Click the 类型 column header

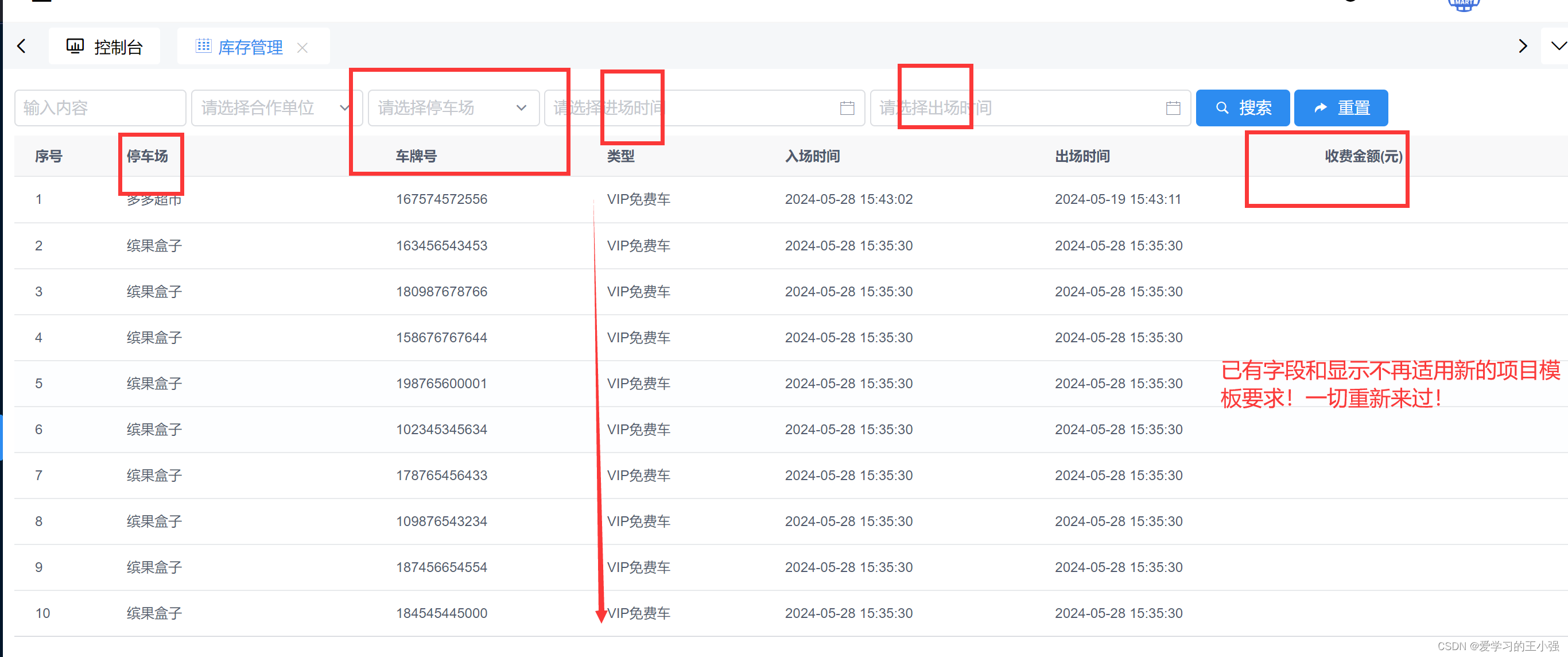621,156
